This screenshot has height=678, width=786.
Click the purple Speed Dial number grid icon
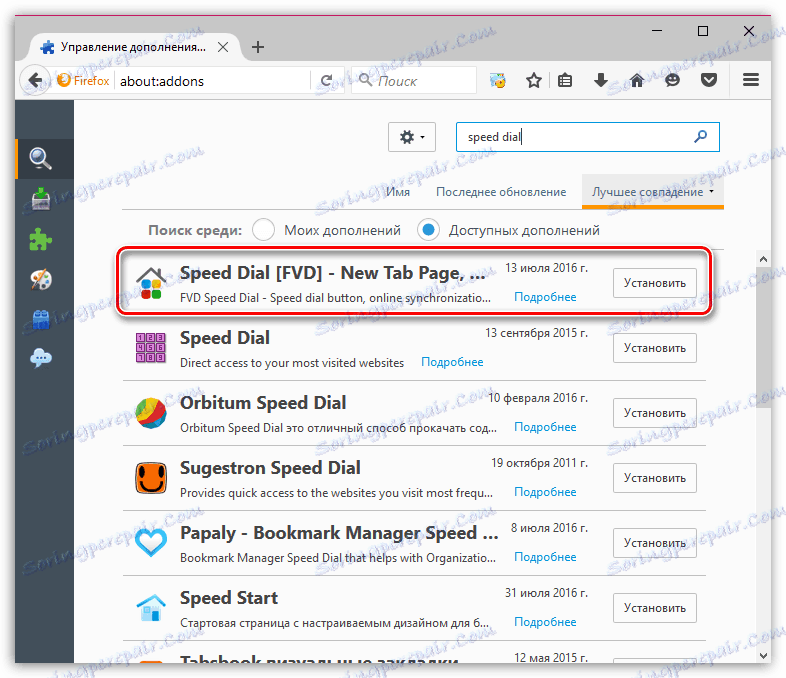coord(150,347)
